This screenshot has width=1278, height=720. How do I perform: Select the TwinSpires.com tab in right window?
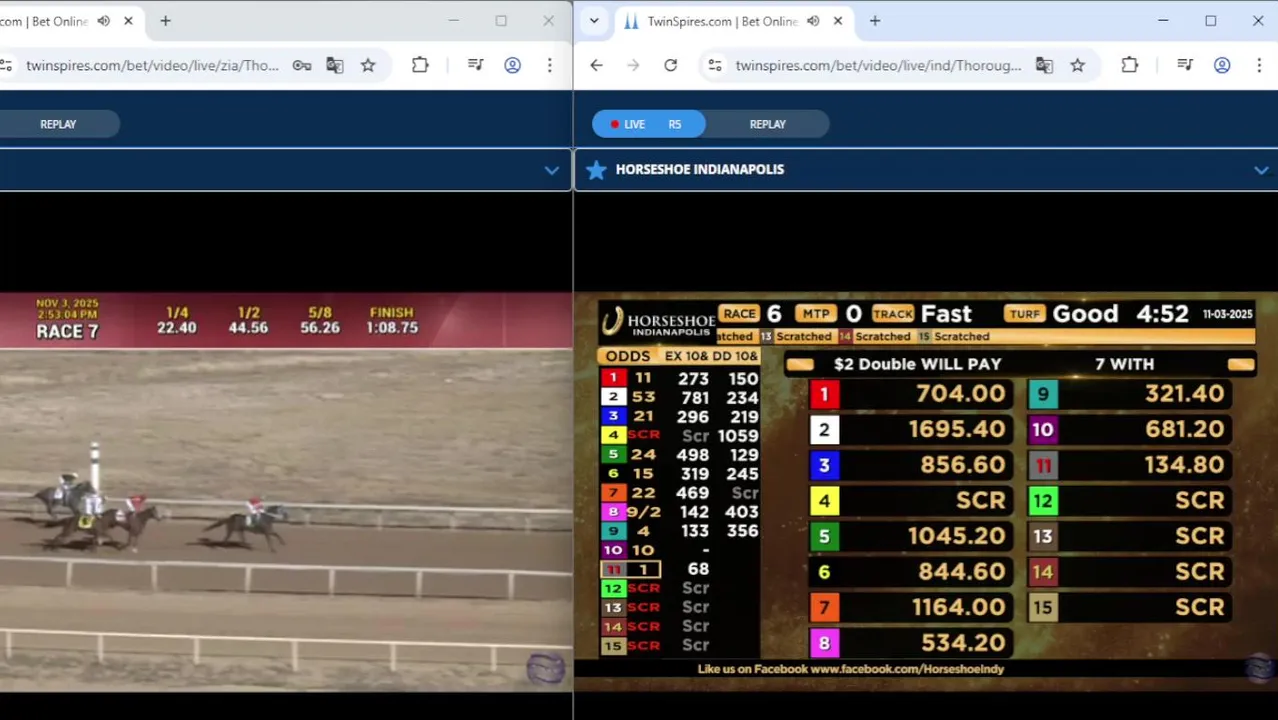[x=720, y=21]
